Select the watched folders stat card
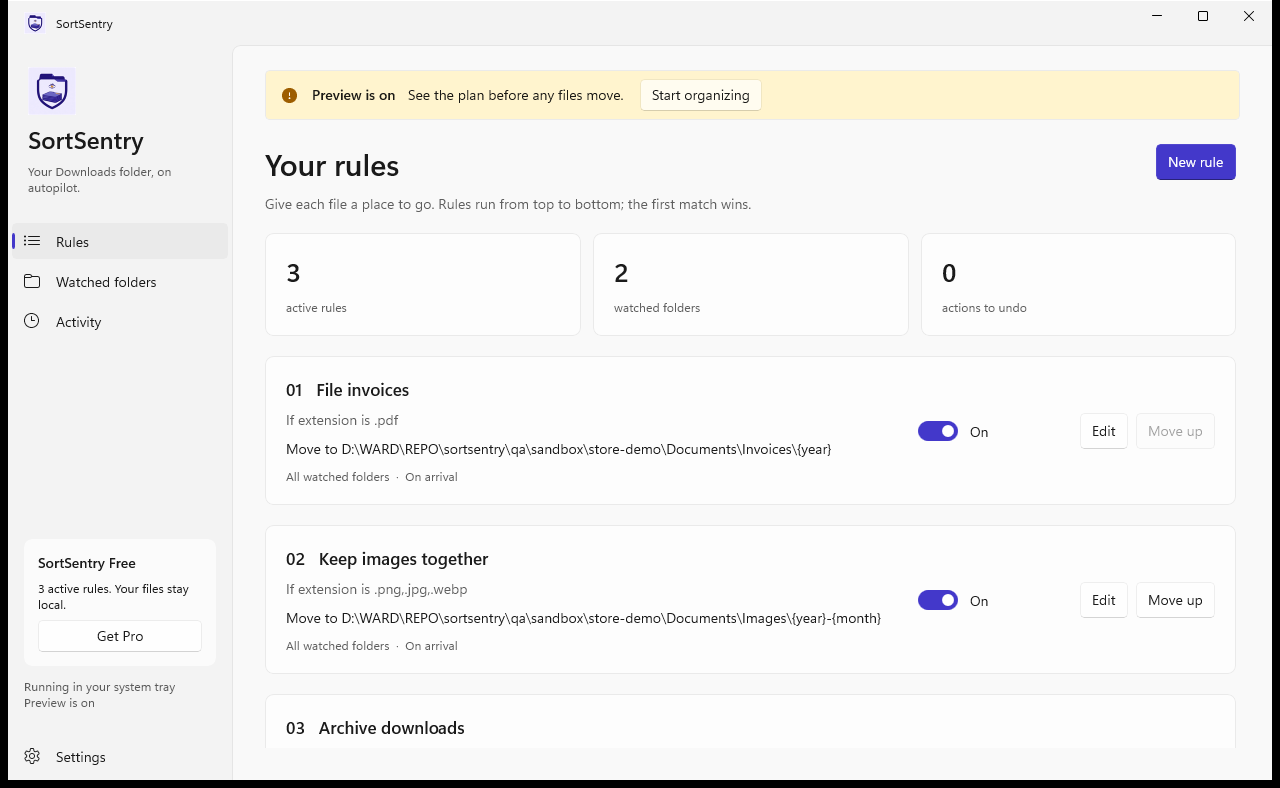The width and height of the screenshot is (1280, 788). pos(751,285)
